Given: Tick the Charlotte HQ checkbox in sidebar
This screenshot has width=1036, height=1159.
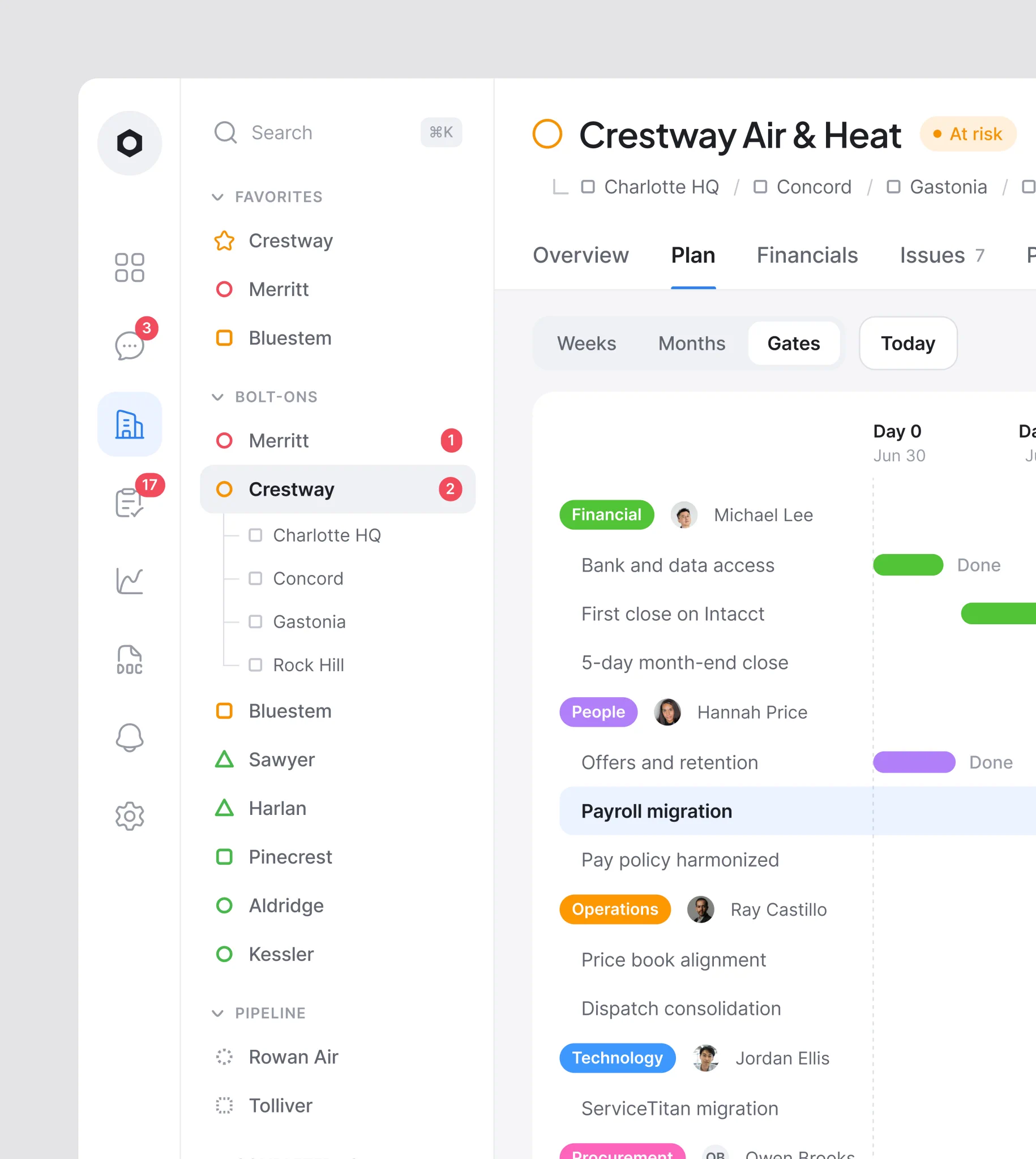Looking at the screenshot, I should pos(255,535).
